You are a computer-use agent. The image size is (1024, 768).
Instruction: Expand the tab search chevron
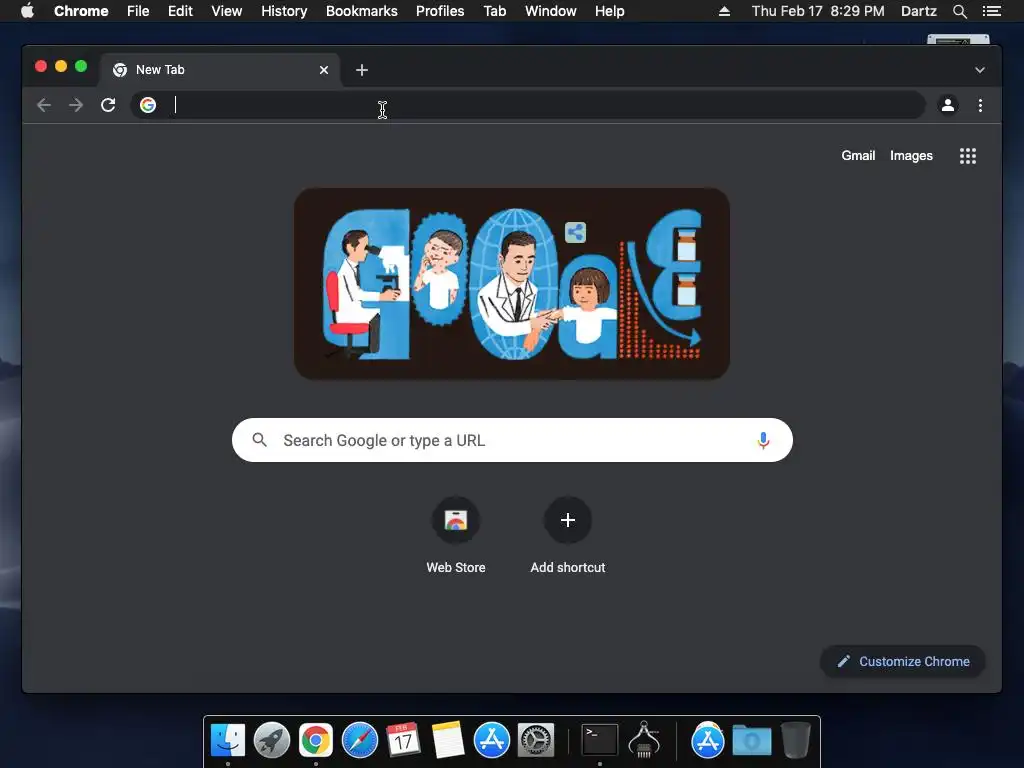click(x=980, y=70)
